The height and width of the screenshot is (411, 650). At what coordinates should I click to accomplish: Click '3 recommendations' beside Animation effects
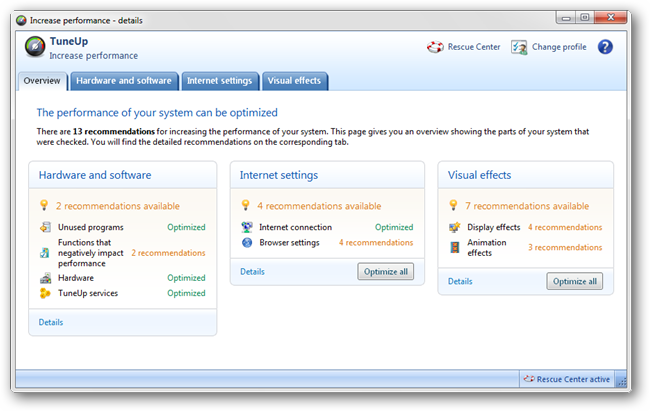(x=565, y=248)
